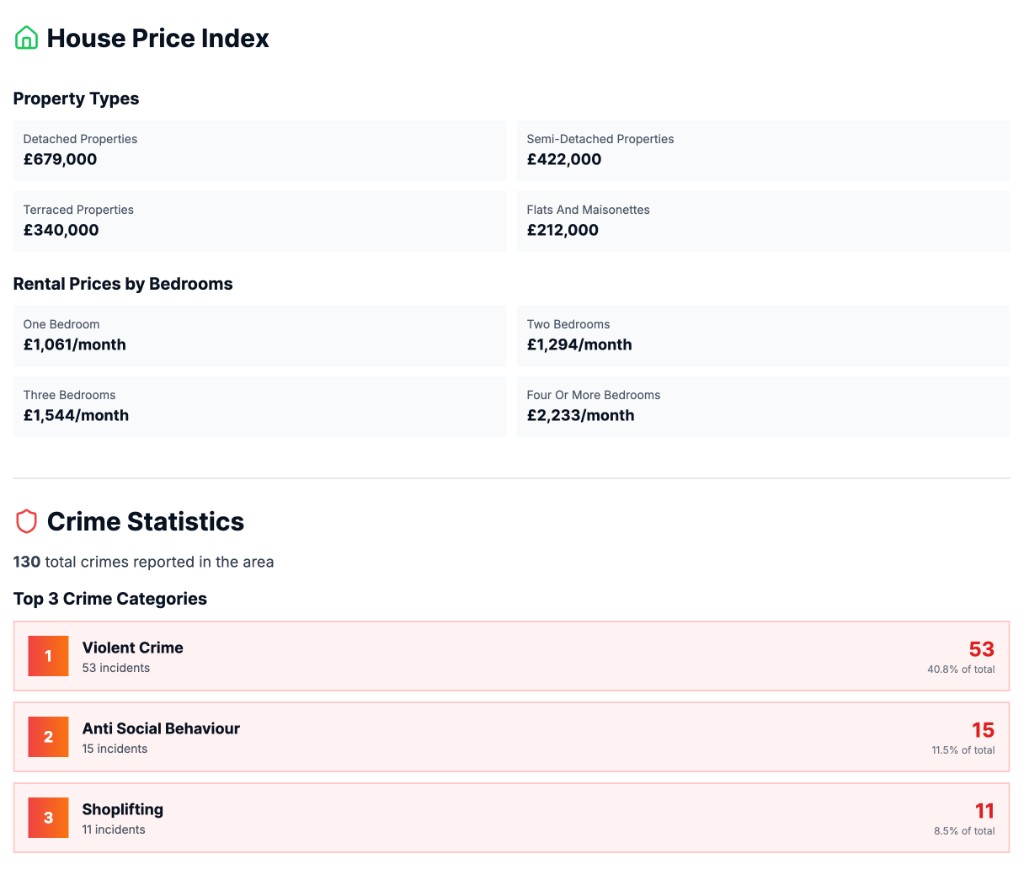The height and width of the screenshot is (880, 1024).
Task: Expand the Violent Crime category row
Action: (x=512, y=656)
